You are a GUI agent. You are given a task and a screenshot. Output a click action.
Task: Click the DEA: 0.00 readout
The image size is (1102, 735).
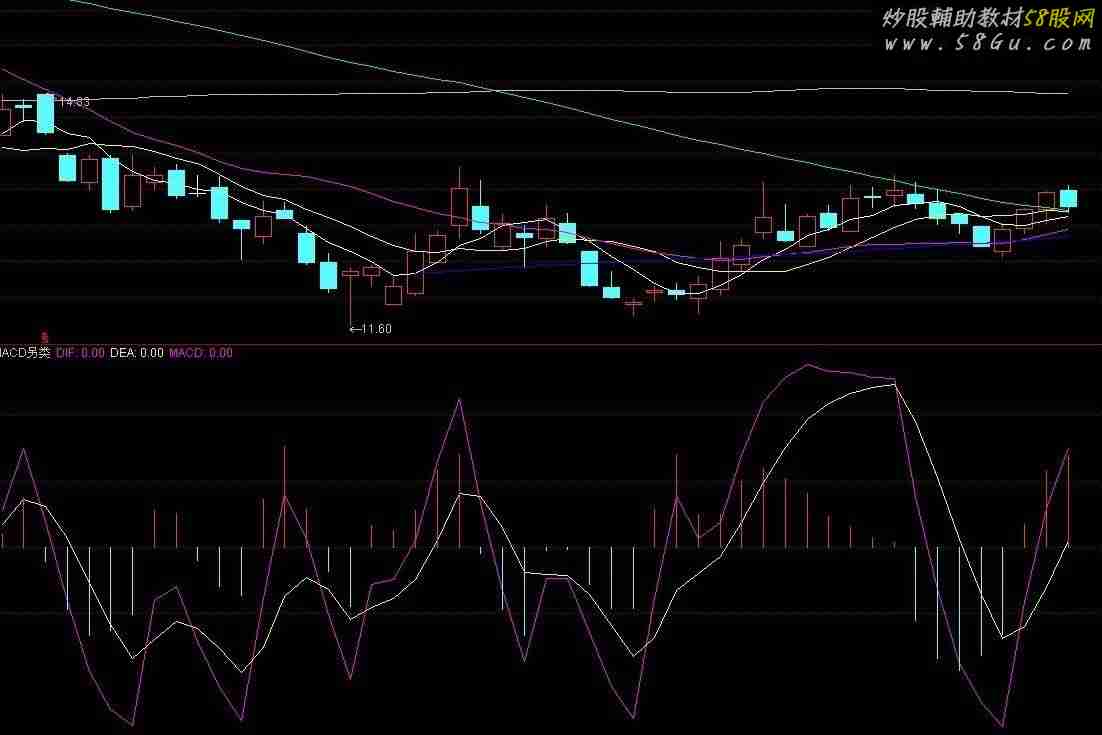pos(136,353)
